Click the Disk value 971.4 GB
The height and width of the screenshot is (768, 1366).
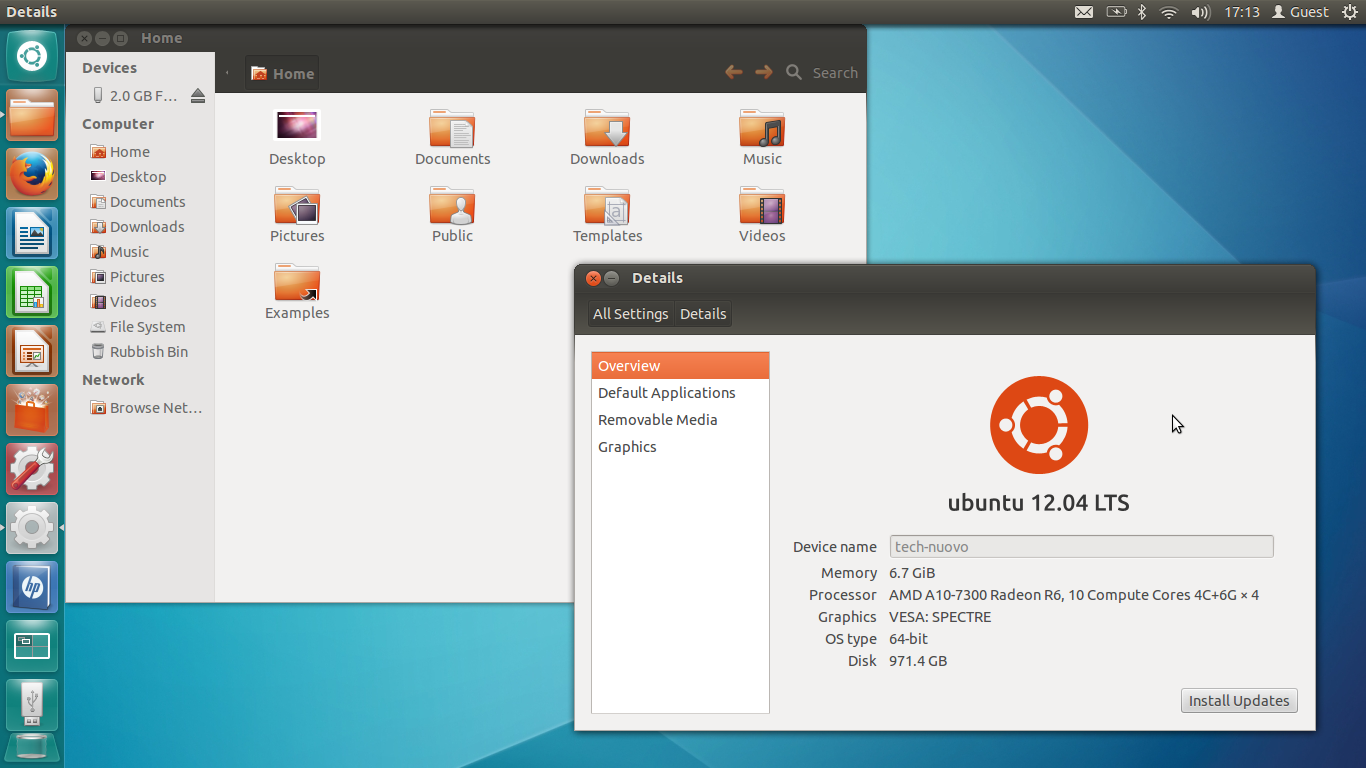(x=918, y=661)
